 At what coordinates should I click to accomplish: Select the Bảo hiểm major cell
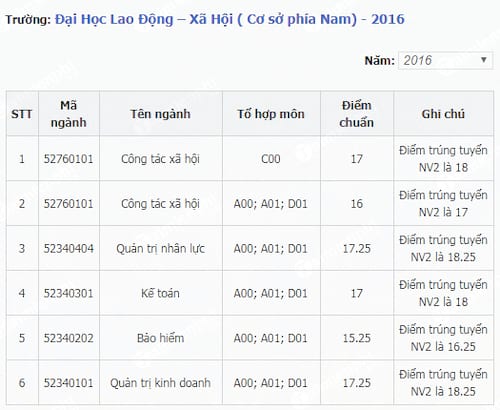coord(161,338)
